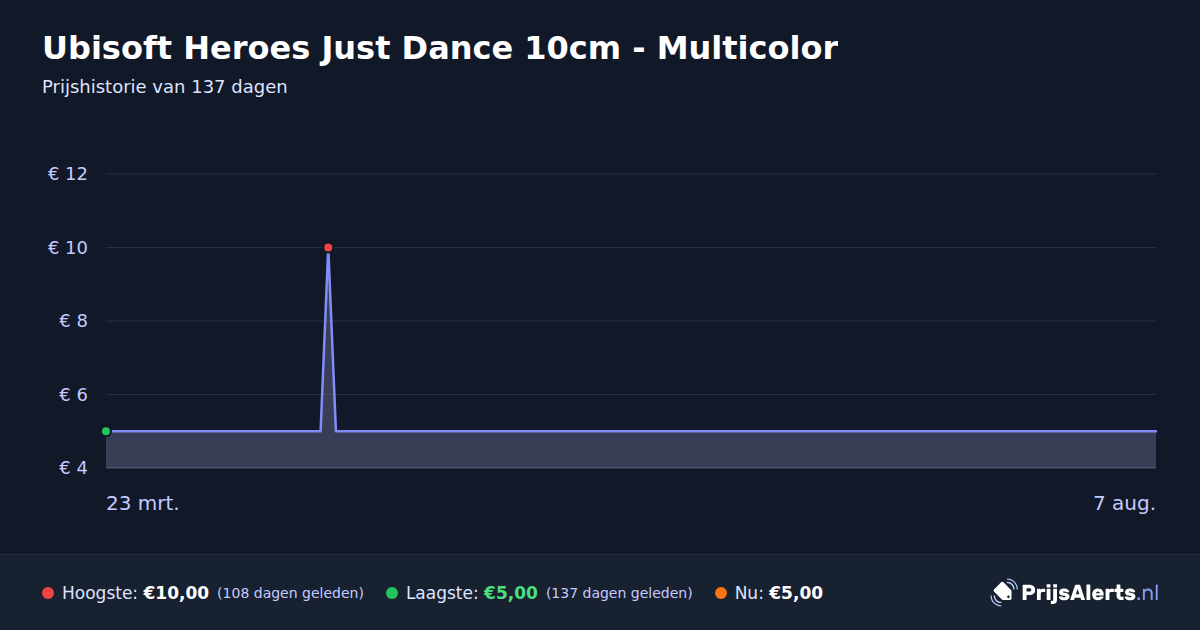The height and width of the screenshot is (630, 1200).
Task: Click the Hoogste €10,00 price value
Action: point(176,593)
